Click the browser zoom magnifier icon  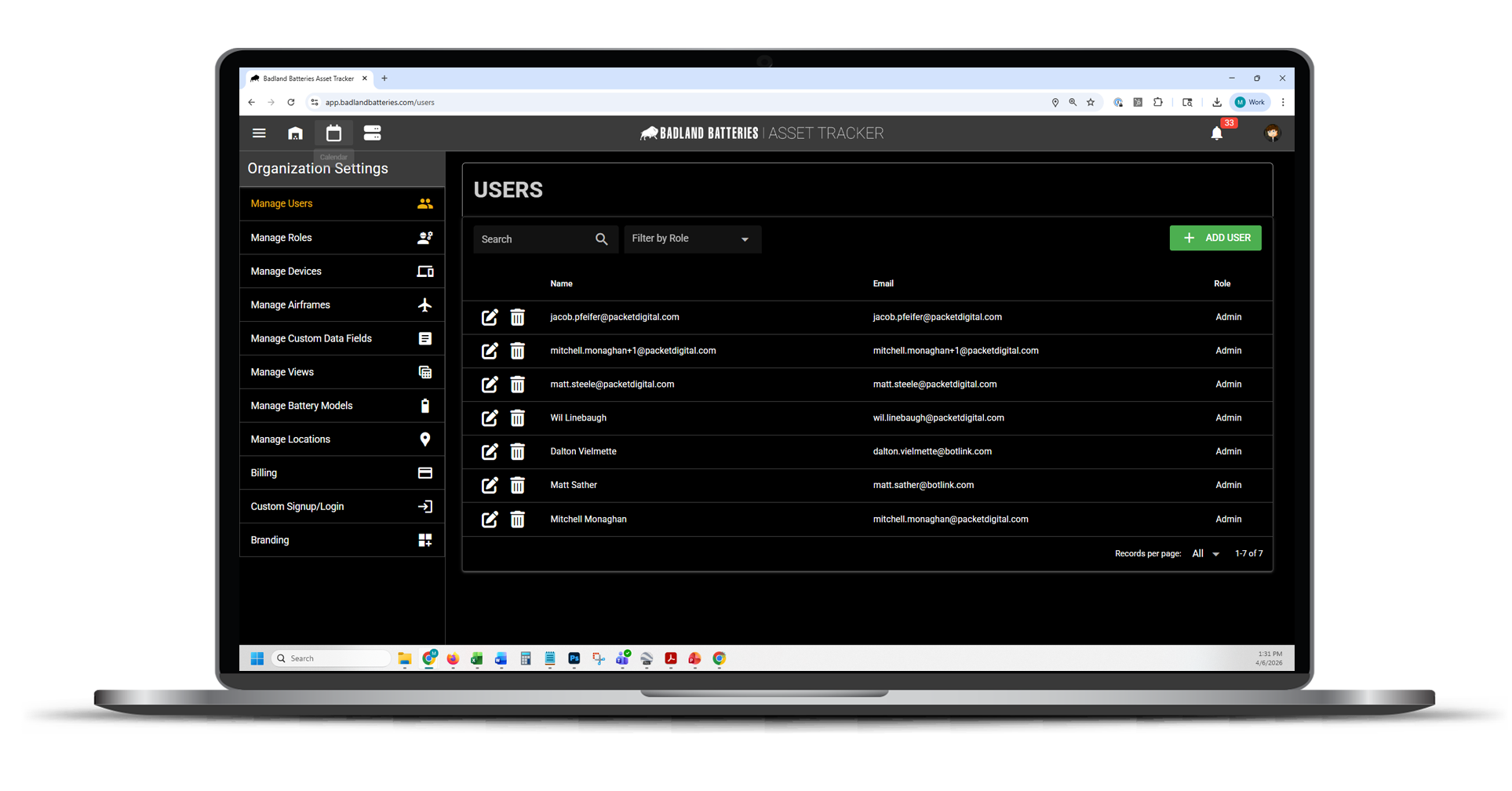coord(1073,102)
